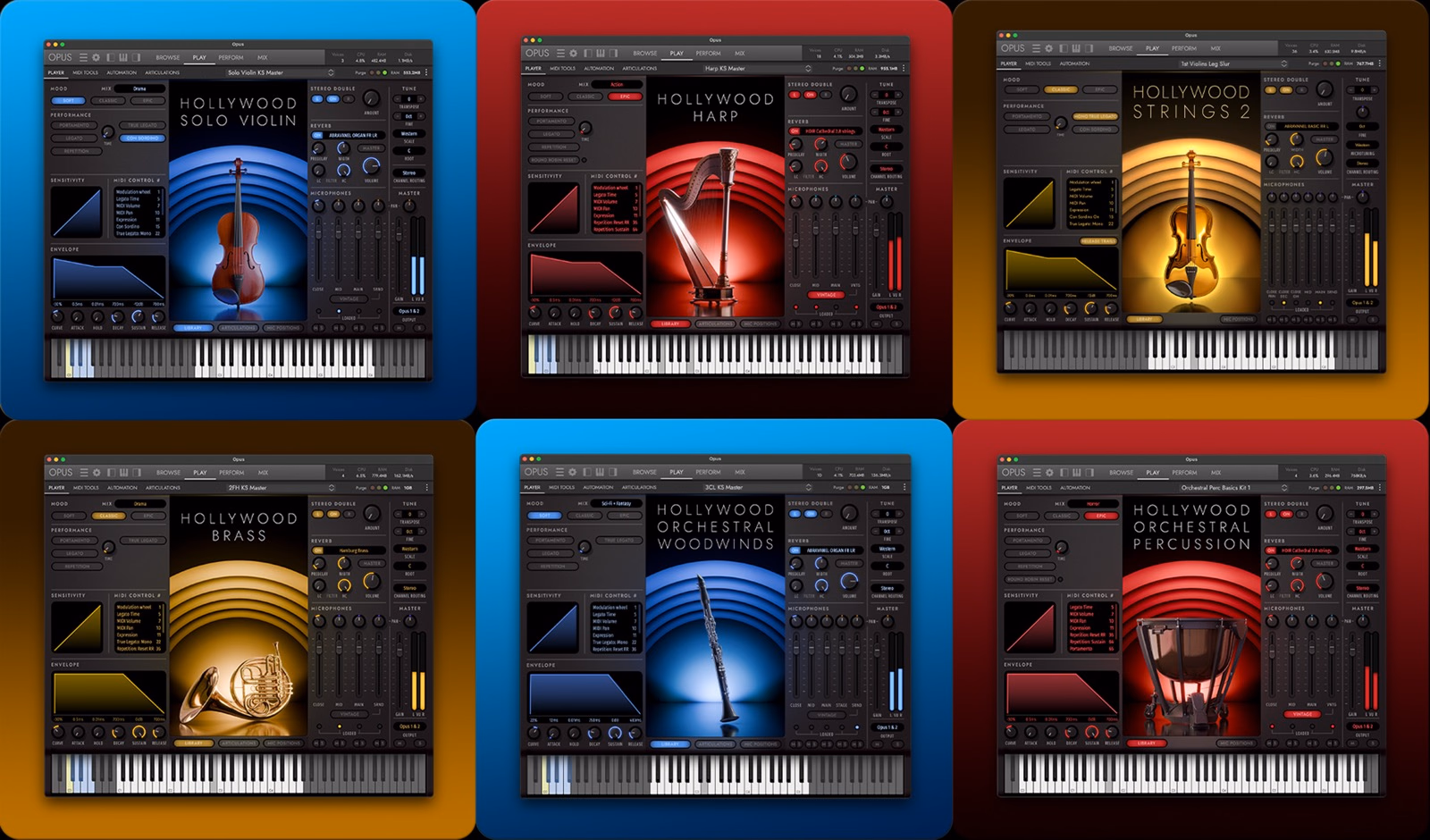Open settings gear in Hollywood Harp window

[573, 53]
